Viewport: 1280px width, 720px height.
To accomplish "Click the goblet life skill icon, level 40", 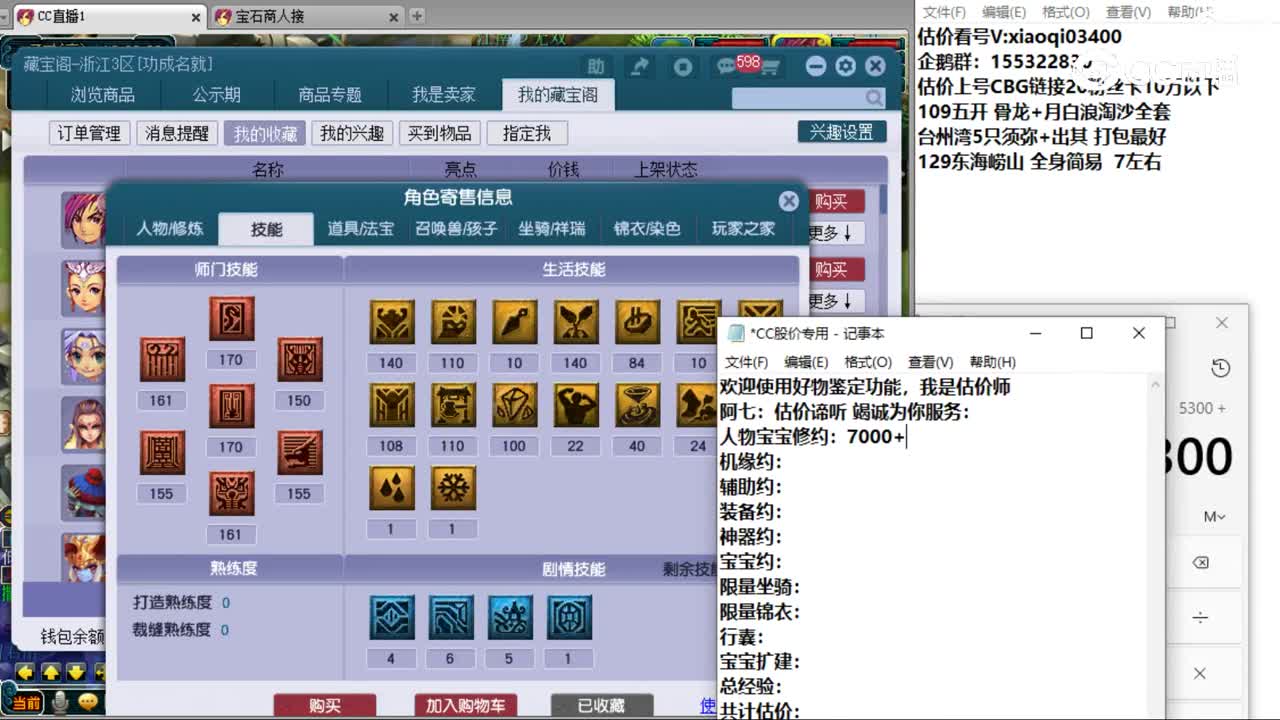I will [637, 405].
